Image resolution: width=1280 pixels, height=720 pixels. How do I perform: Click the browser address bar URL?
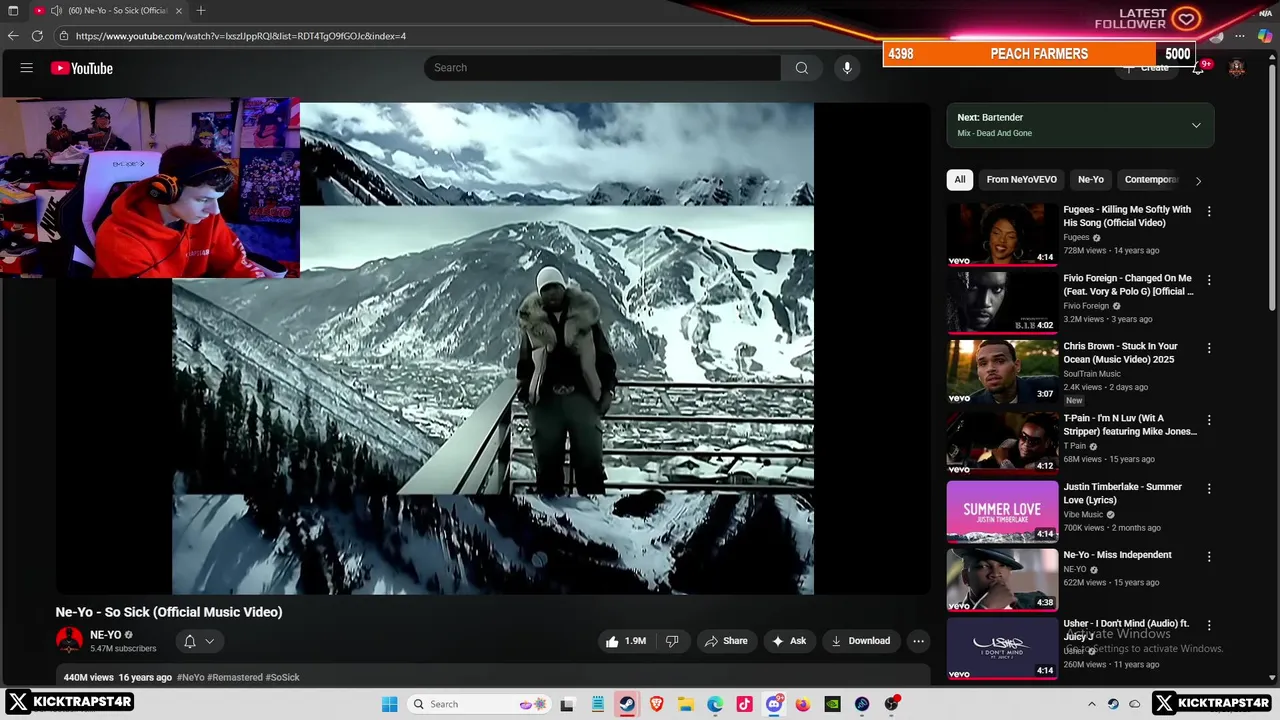tap(241, 36)
